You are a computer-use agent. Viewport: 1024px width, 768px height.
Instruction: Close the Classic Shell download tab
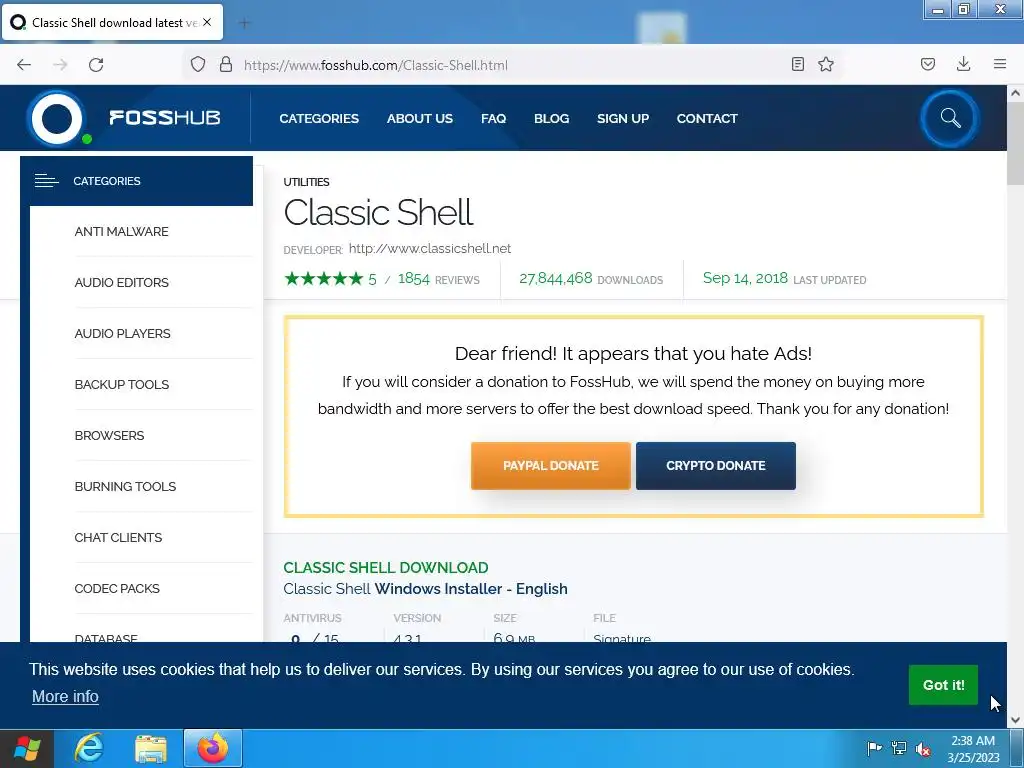(207, 22)
